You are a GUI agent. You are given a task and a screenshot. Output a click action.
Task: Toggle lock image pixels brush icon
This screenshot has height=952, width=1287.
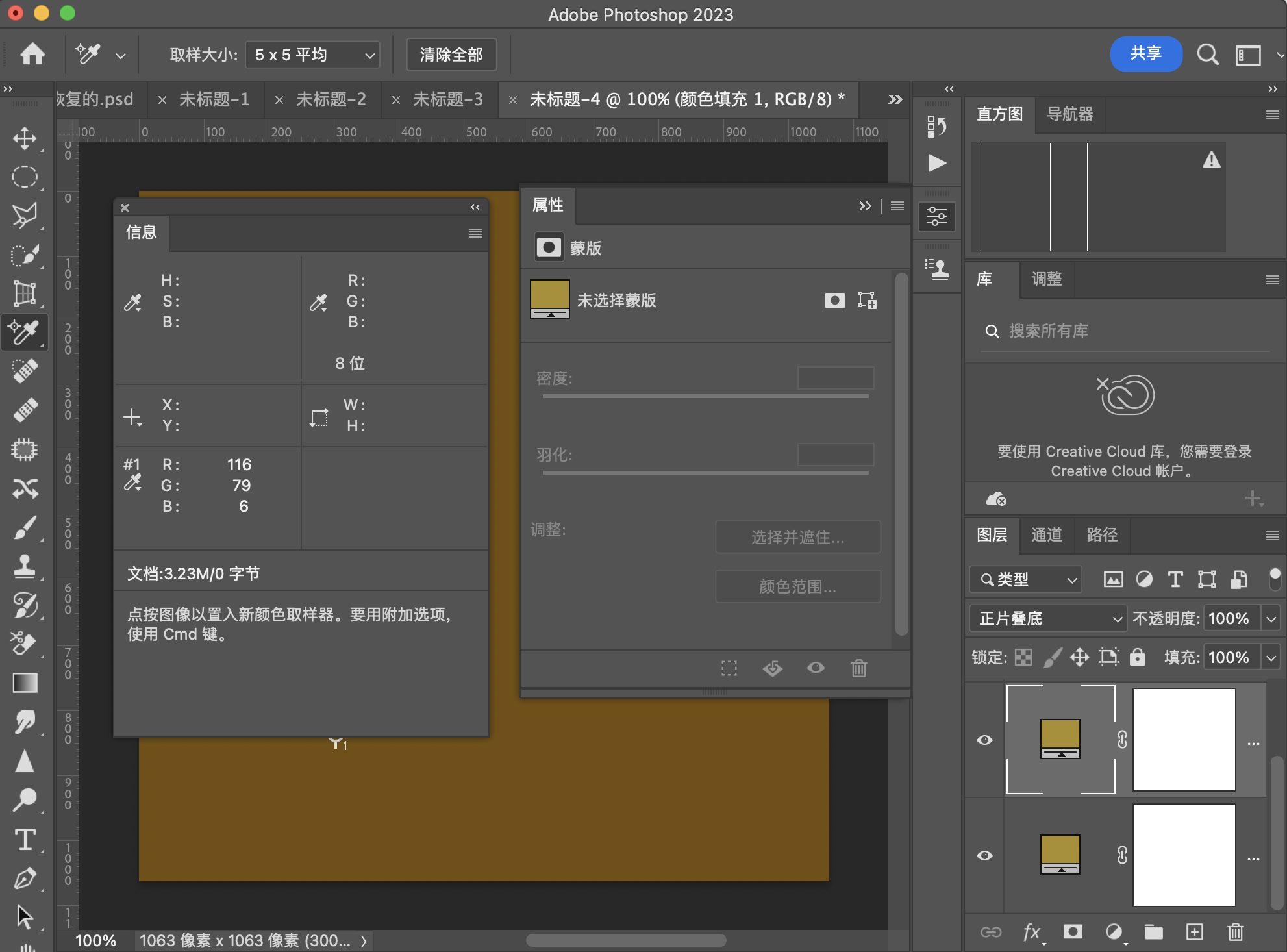pos(1052,657)
